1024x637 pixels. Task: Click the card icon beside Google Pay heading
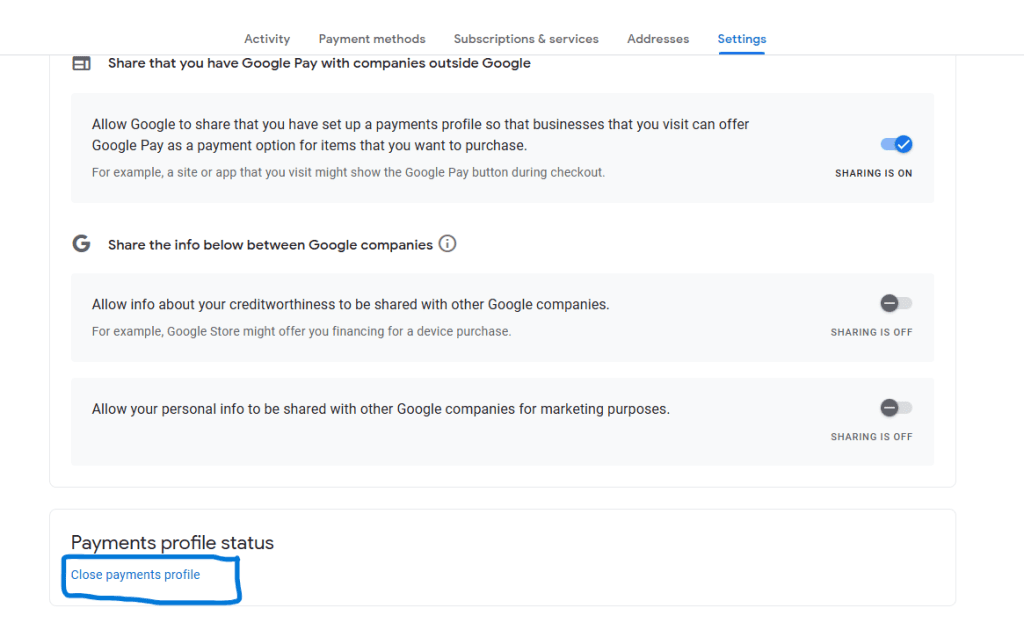[x=81, y=63]
